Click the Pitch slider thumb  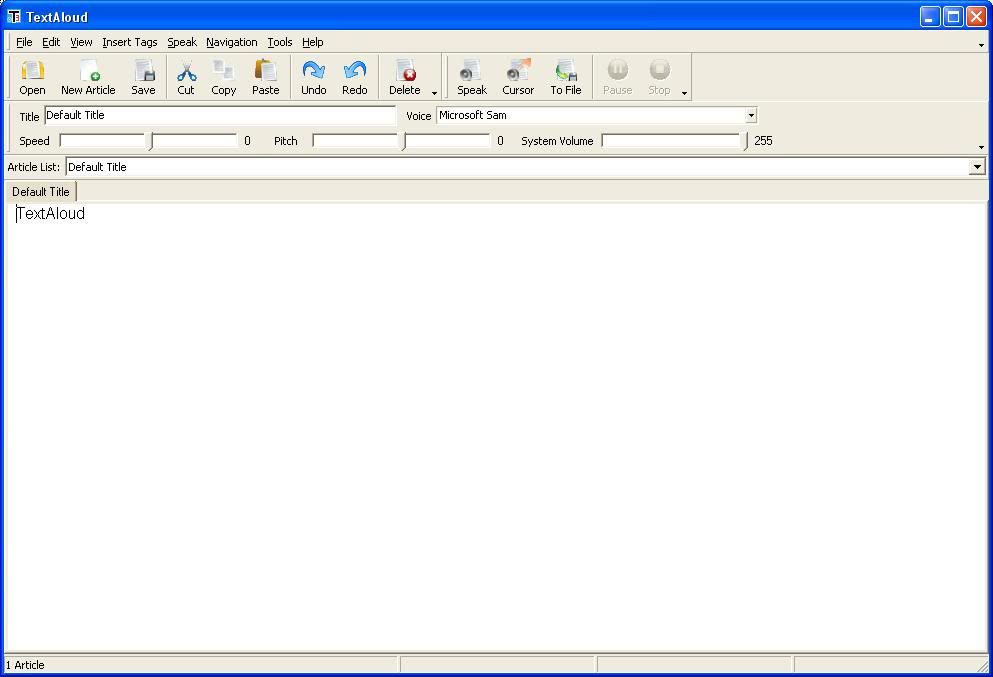coord(404,141)
